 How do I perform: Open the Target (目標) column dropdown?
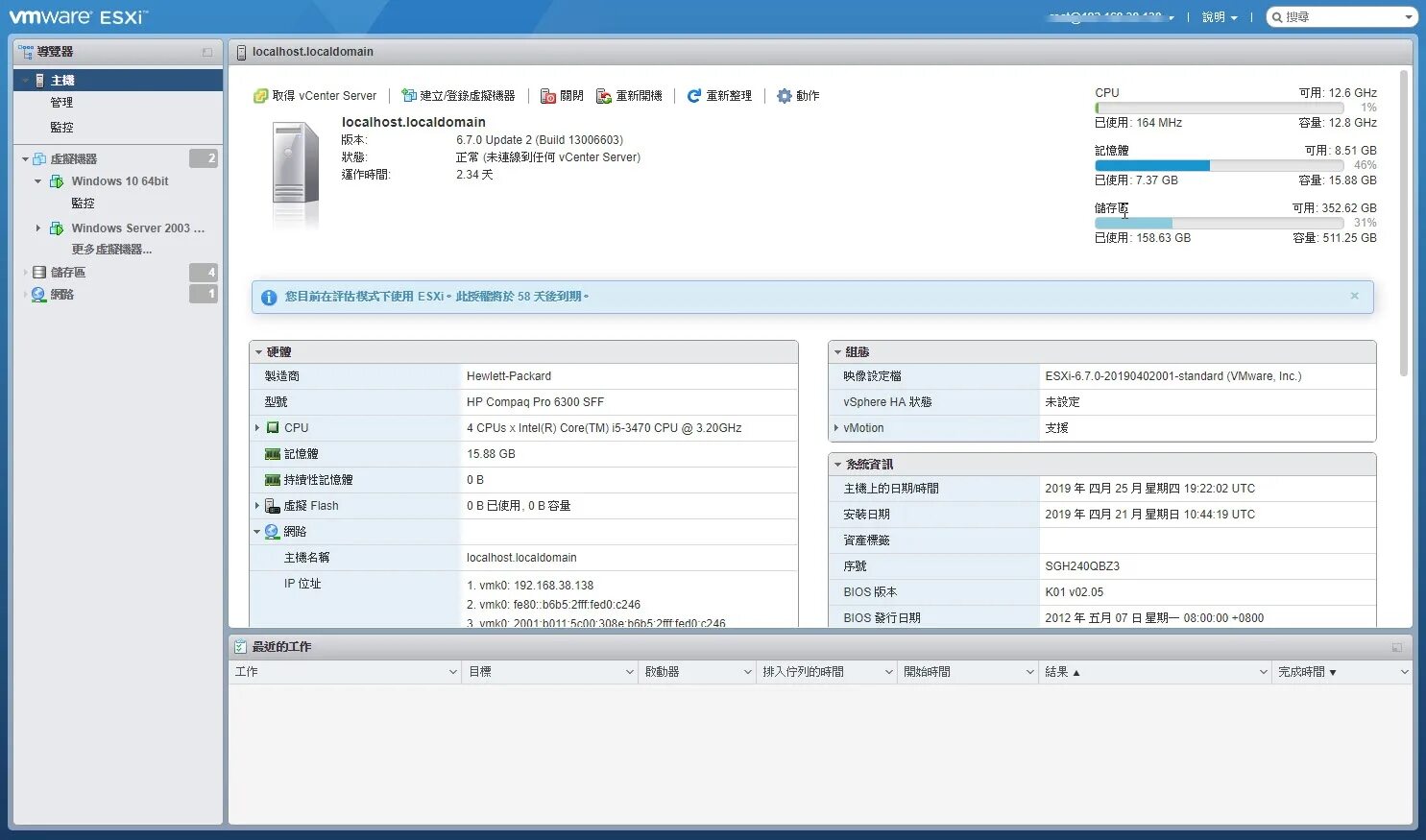[630, 672]
